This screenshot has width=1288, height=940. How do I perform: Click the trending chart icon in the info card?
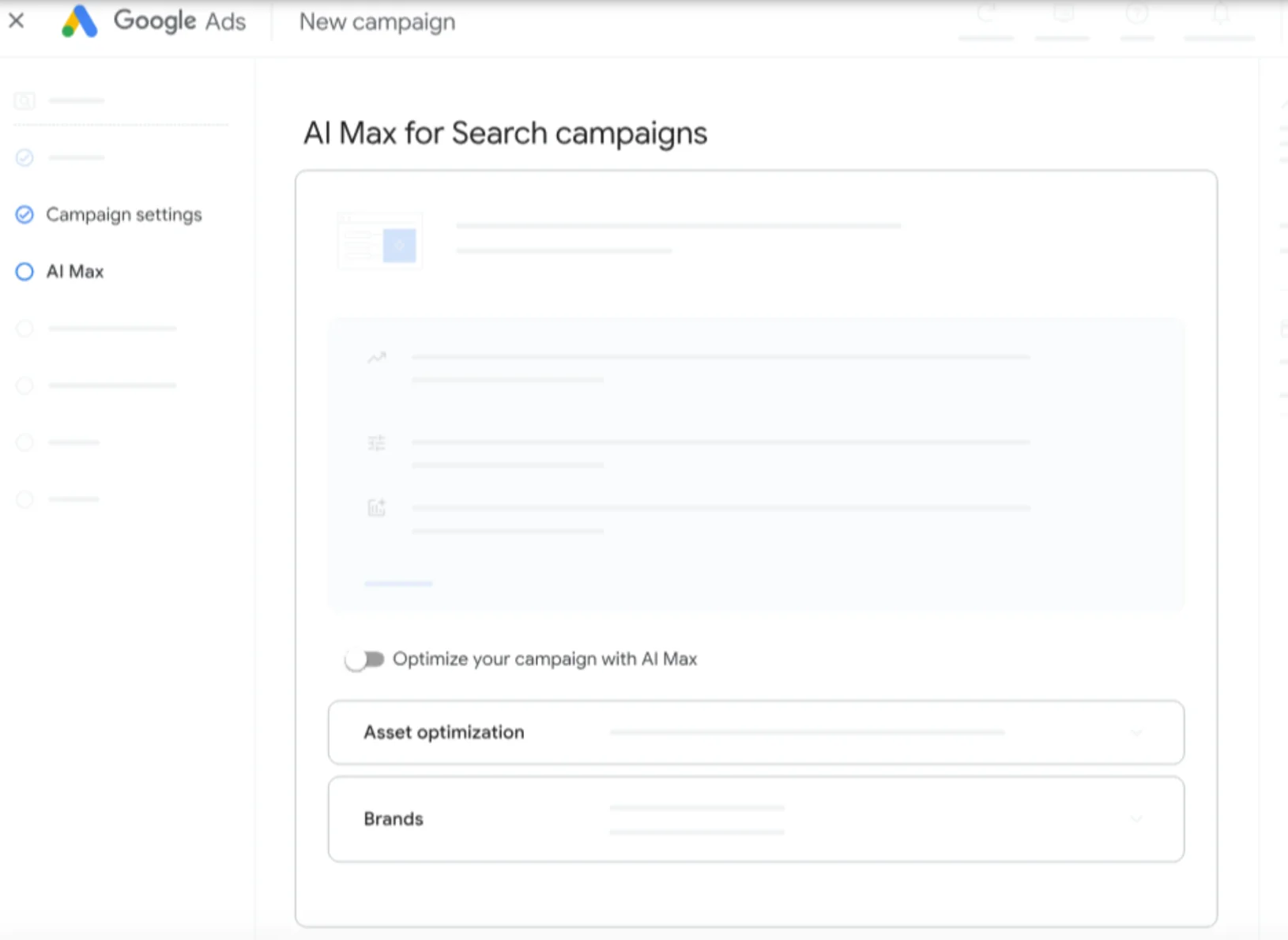coord(377,357)
